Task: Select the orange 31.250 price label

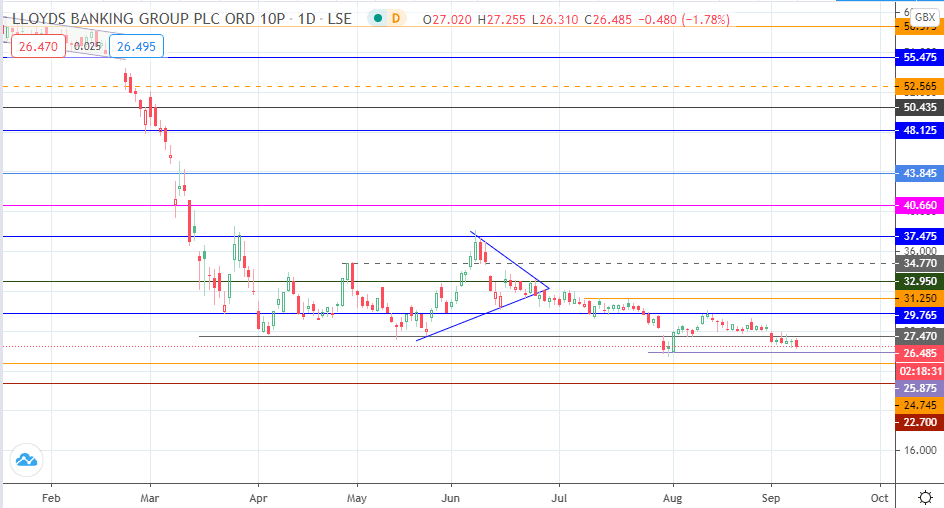Action: tap(919, 298)
